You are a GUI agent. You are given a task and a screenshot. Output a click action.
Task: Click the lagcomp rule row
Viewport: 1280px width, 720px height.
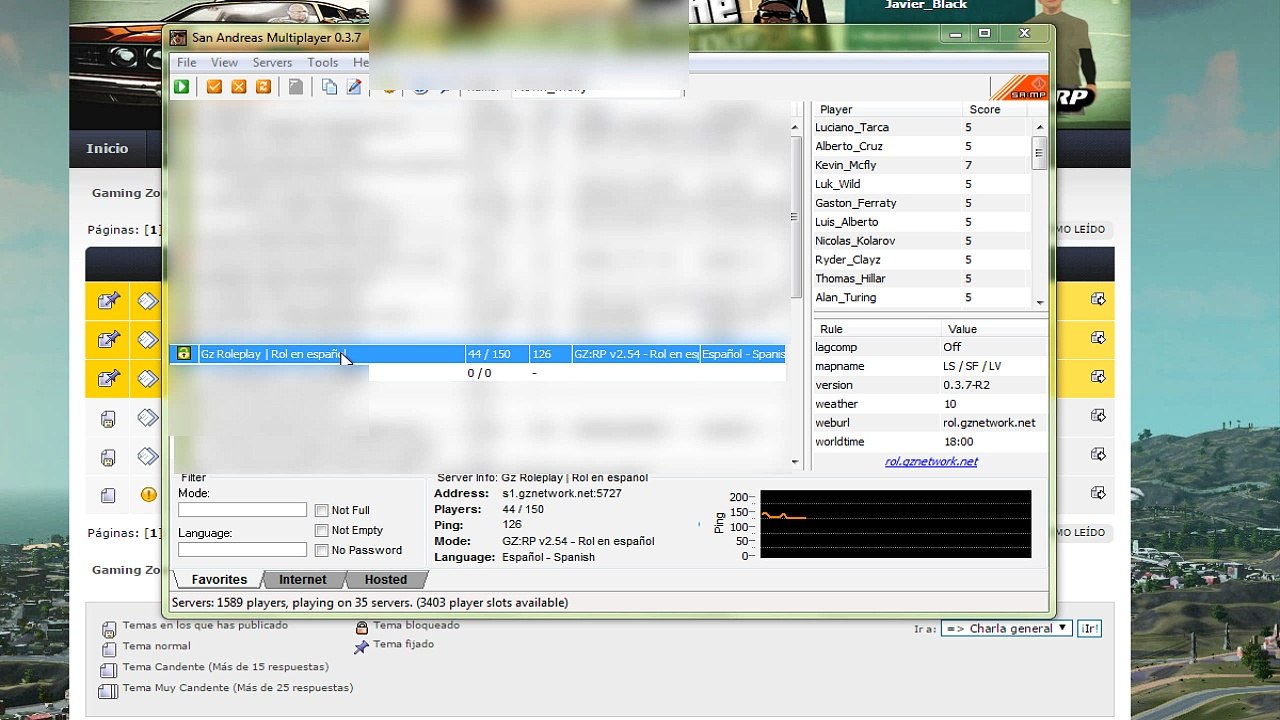tap(931, 348)
